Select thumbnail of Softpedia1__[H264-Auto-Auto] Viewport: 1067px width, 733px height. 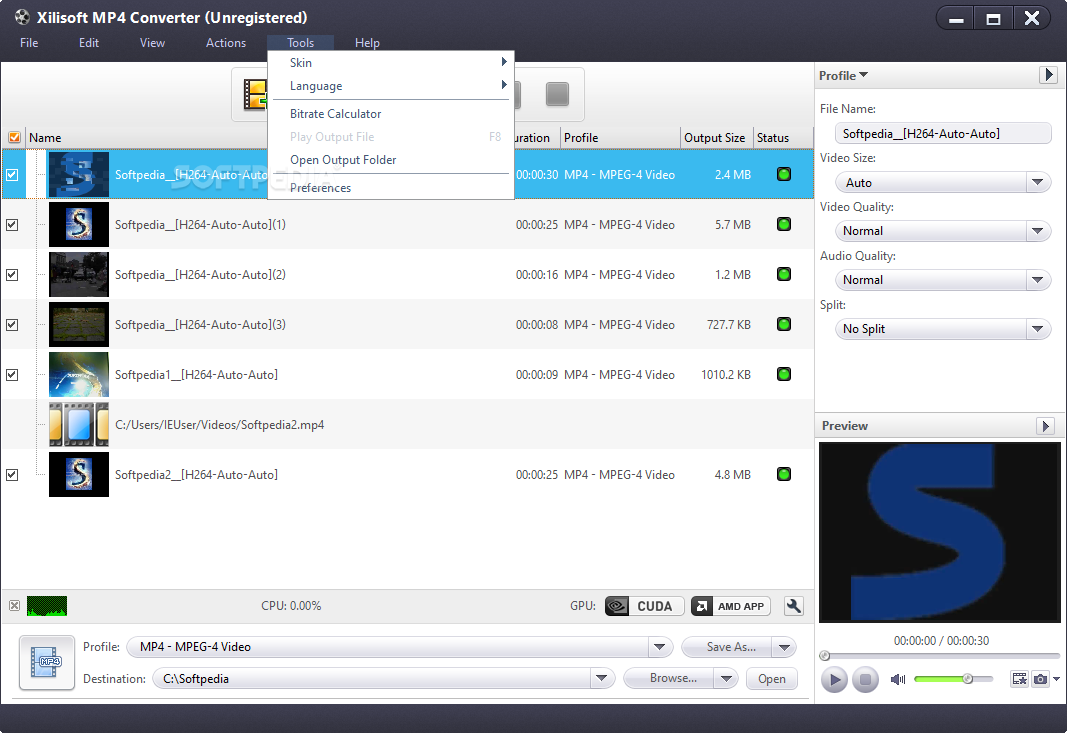click(x=79, y=374)
